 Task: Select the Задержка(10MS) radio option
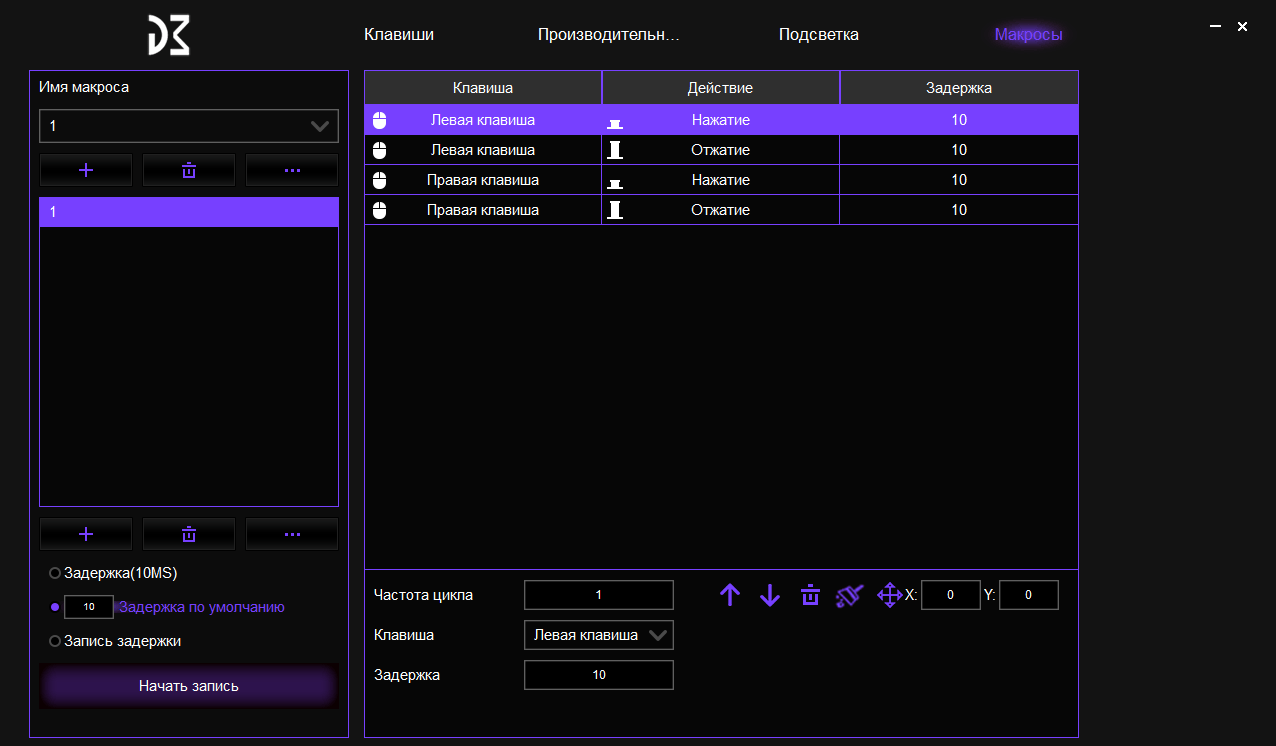point(55,574)
